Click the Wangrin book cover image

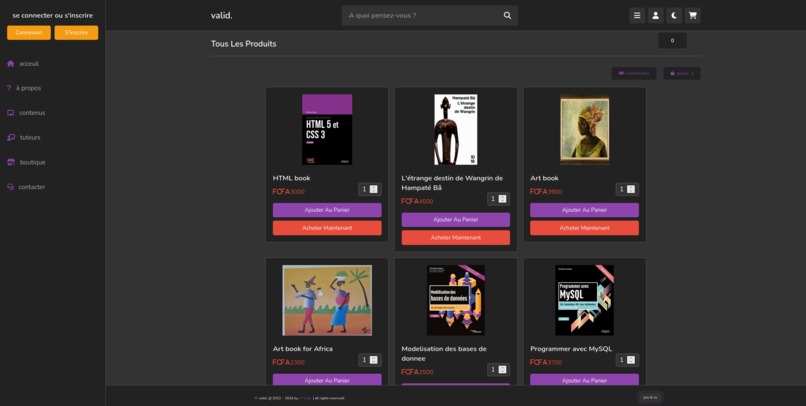coord(455,130)
